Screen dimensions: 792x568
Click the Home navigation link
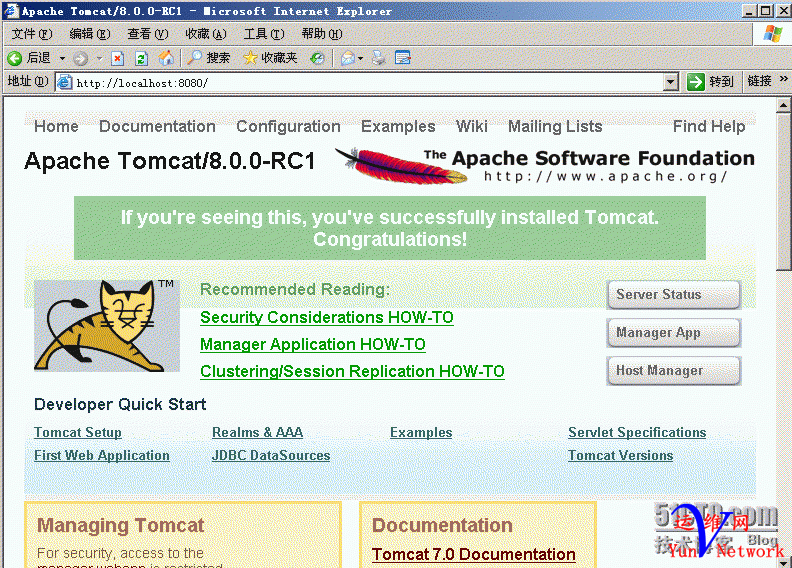(x=56, y=126)
